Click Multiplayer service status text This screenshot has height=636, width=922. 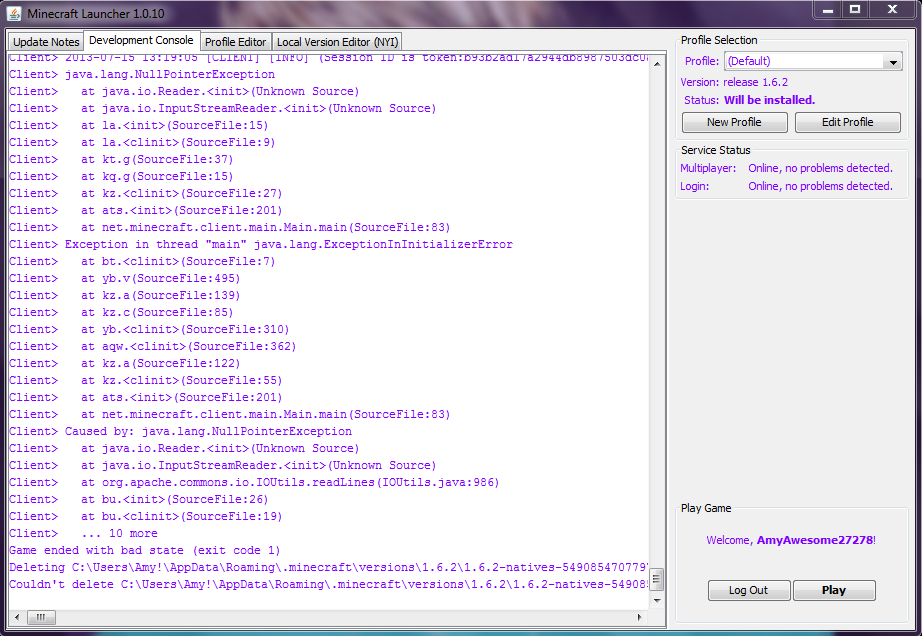point(820,168)
